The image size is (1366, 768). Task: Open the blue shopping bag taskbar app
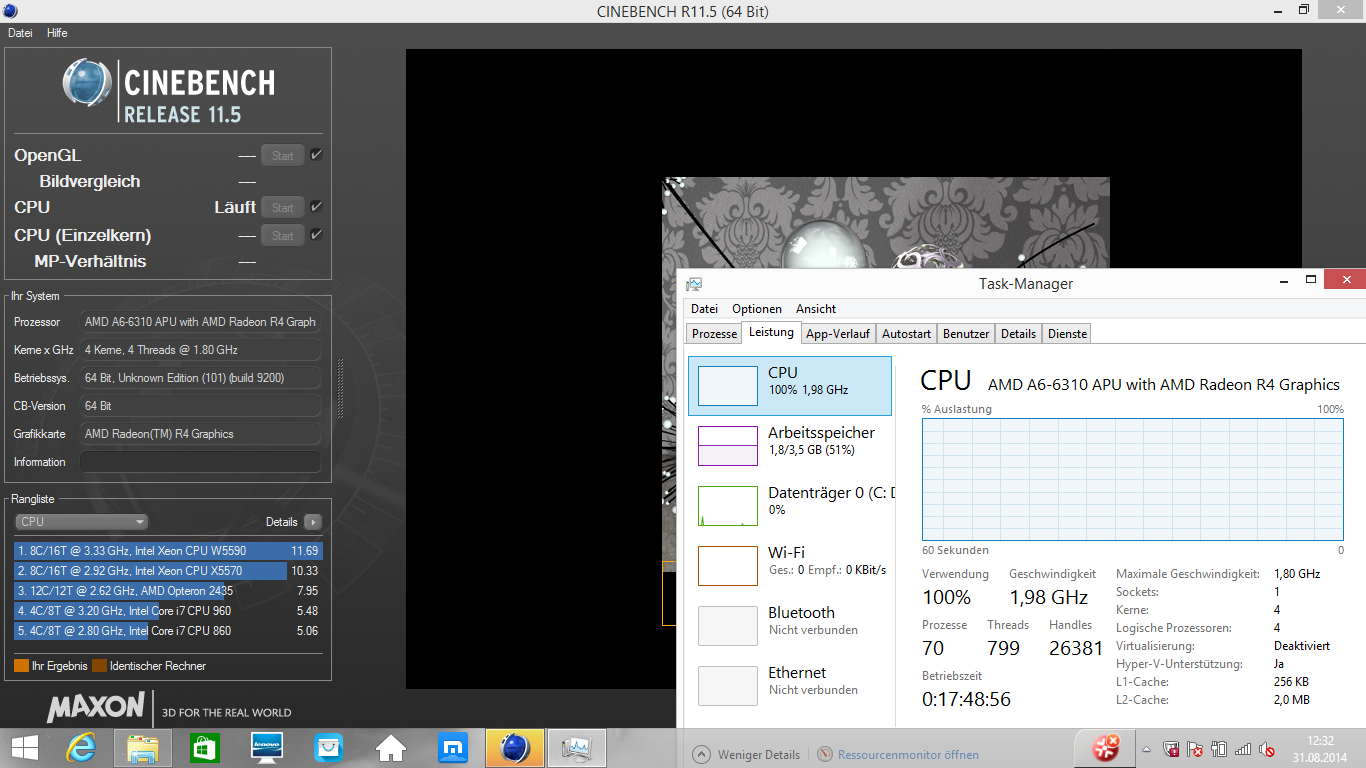(328, 747)
